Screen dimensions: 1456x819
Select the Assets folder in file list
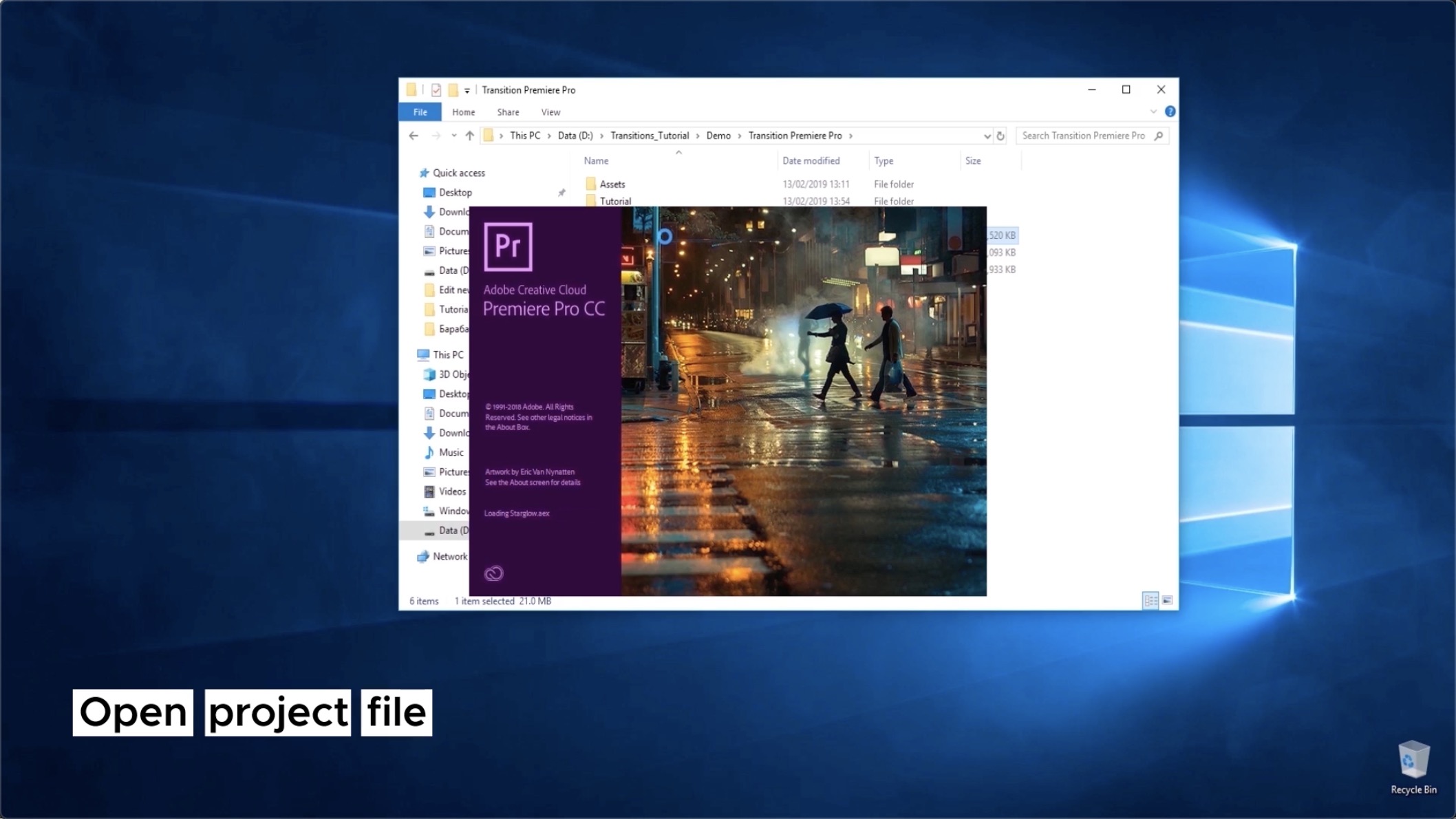click(612, 184)
